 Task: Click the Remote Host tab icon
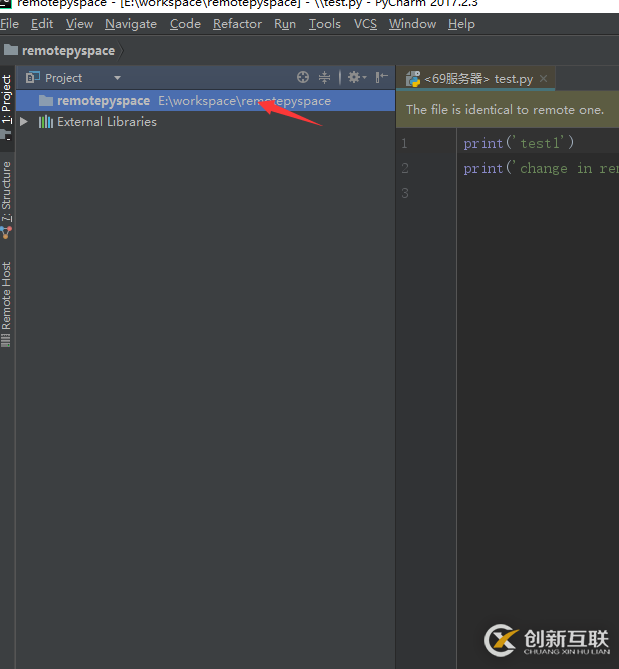[6, 340]
